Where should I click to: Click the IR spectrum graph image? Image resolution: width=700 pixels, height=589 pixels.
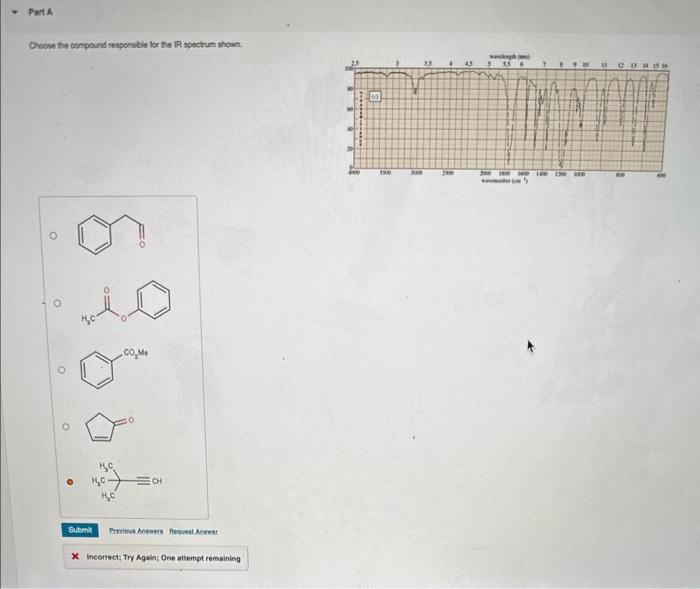508,119
